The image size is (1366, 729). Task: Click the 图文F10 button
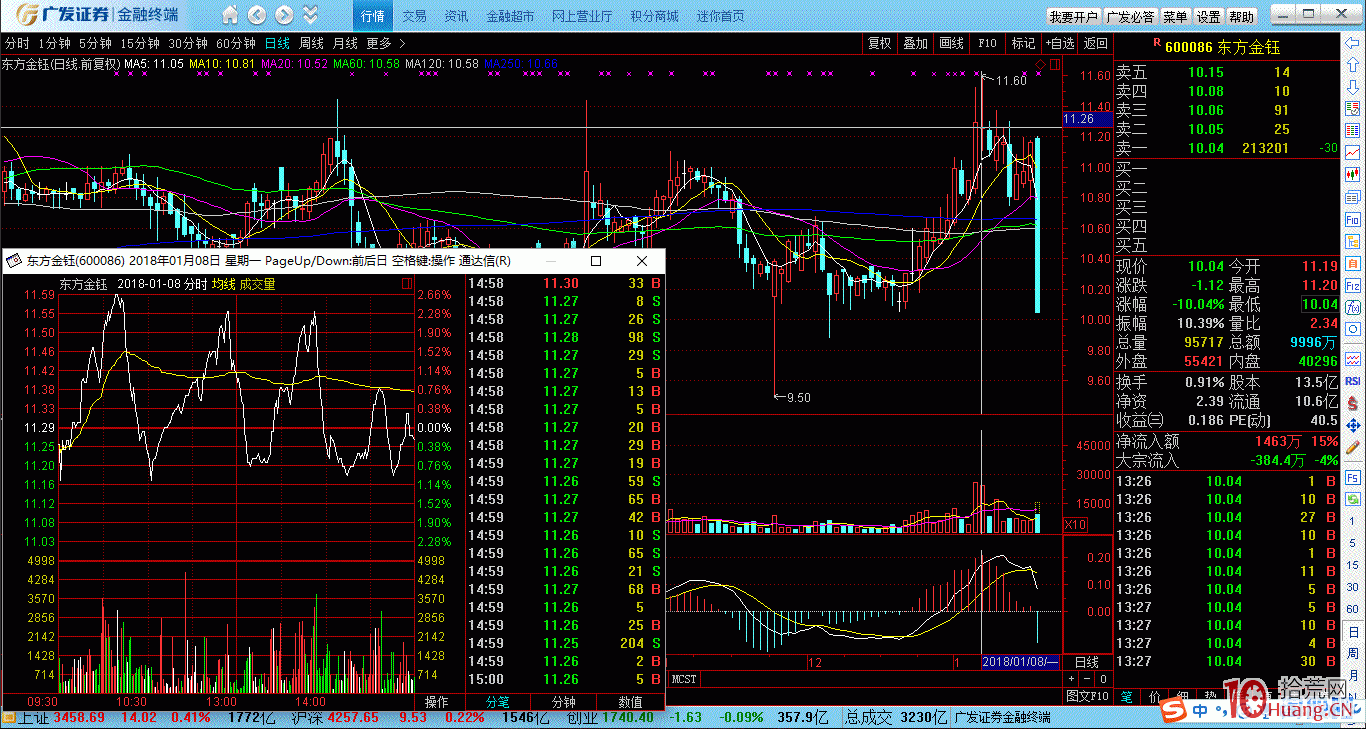[x=1088, y=695]
